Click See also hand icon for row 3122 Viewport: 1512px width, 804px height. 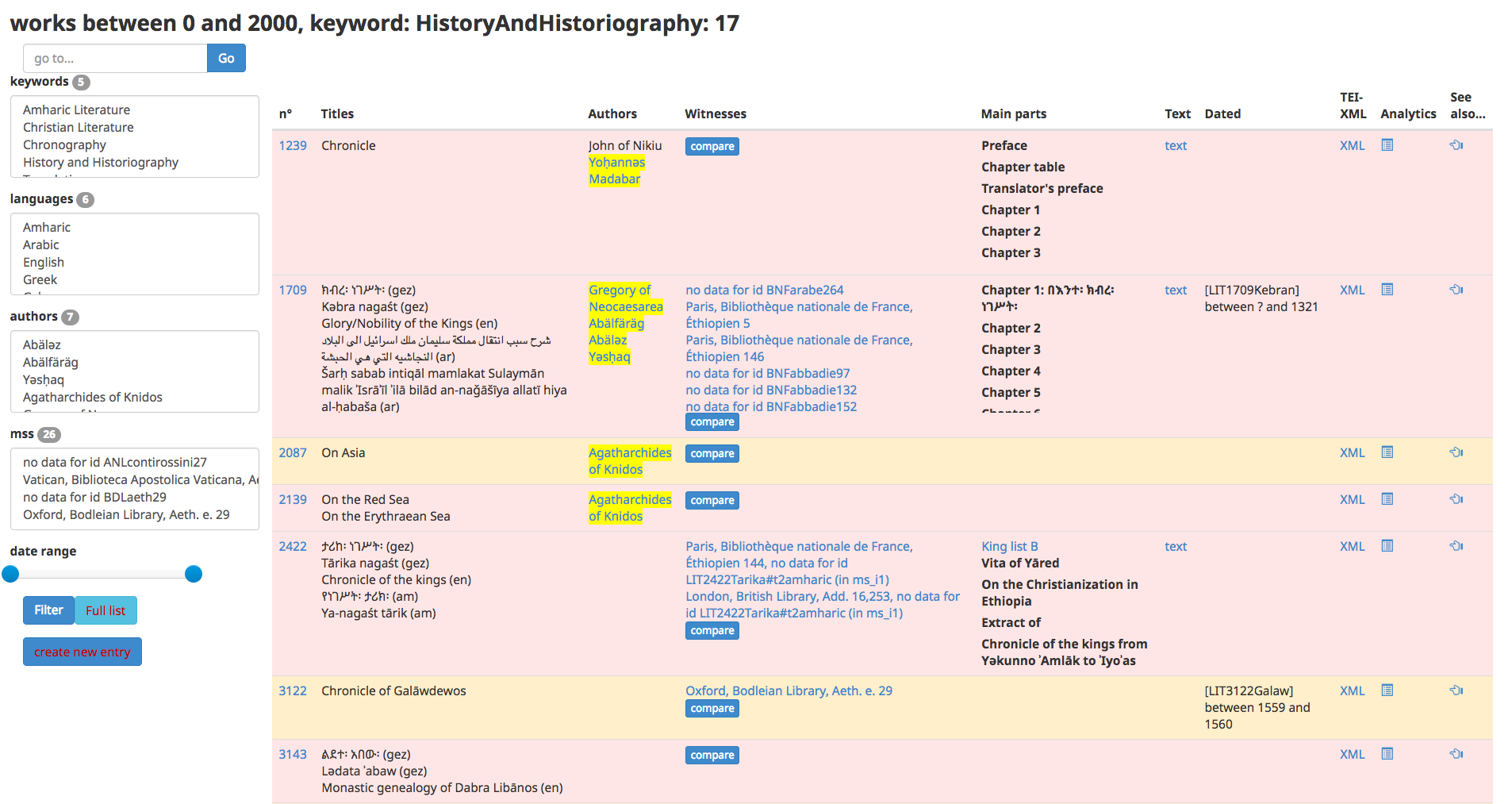(x=1456, y=691)
